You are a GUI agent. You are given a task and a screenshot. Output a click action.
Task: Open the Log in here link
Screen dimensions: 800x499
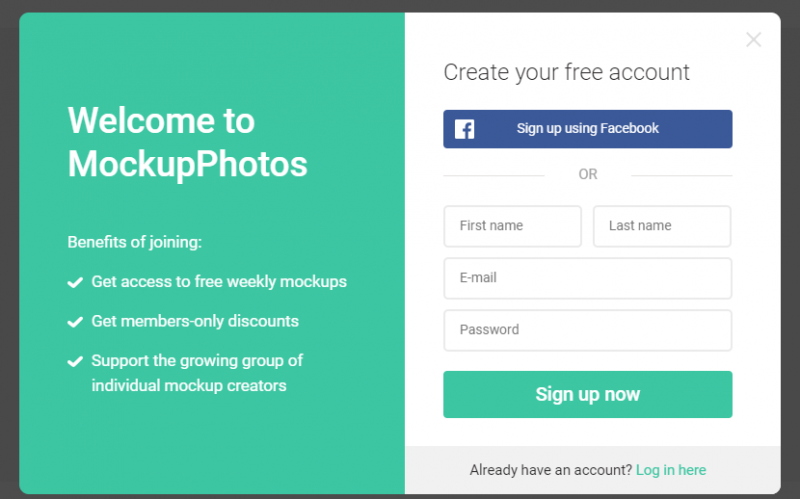point(670,470)
